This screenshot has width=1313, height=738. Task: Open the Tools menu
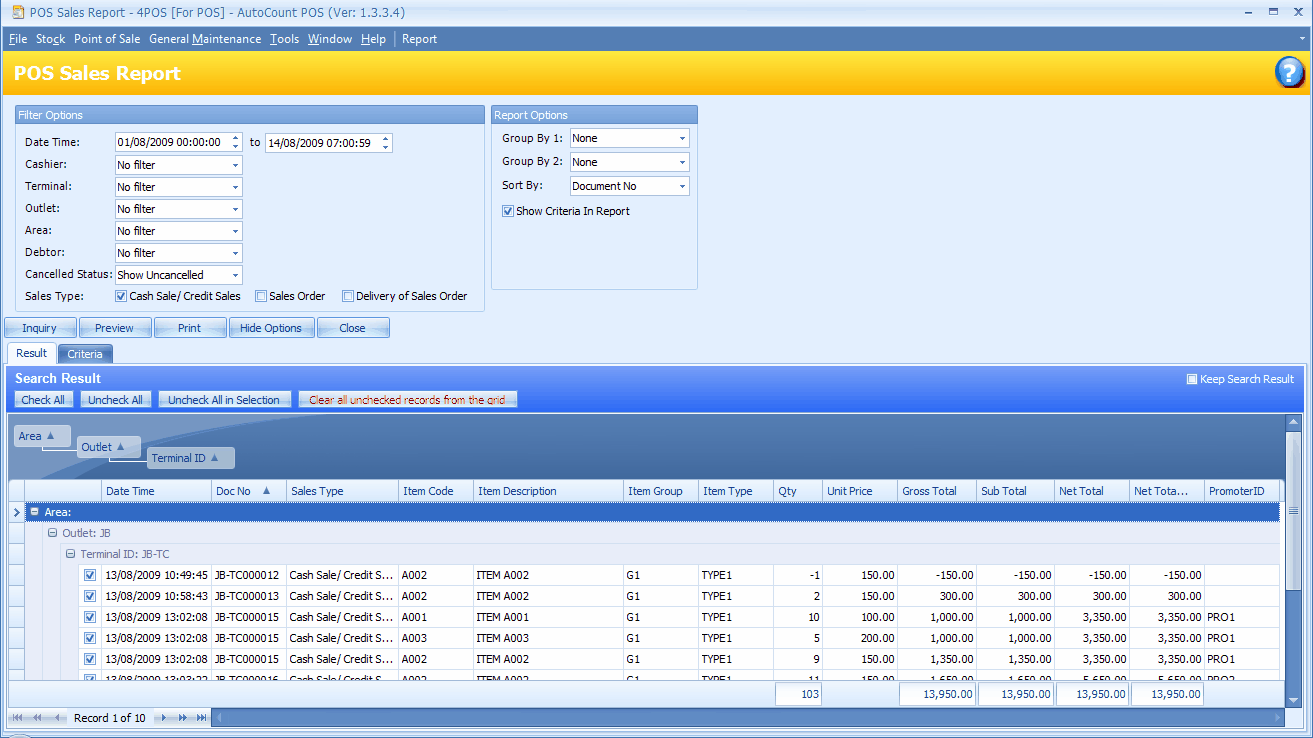[284, 39]
